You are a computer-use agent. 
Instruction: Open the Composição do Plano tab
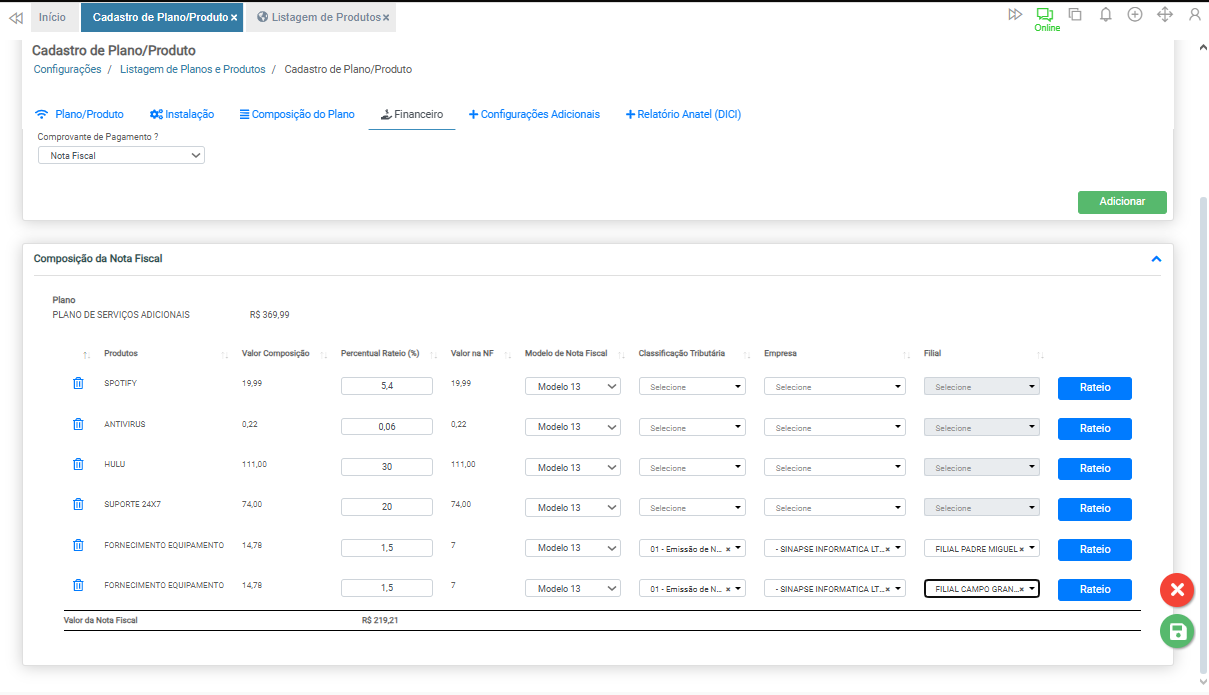tap(297, 114)
